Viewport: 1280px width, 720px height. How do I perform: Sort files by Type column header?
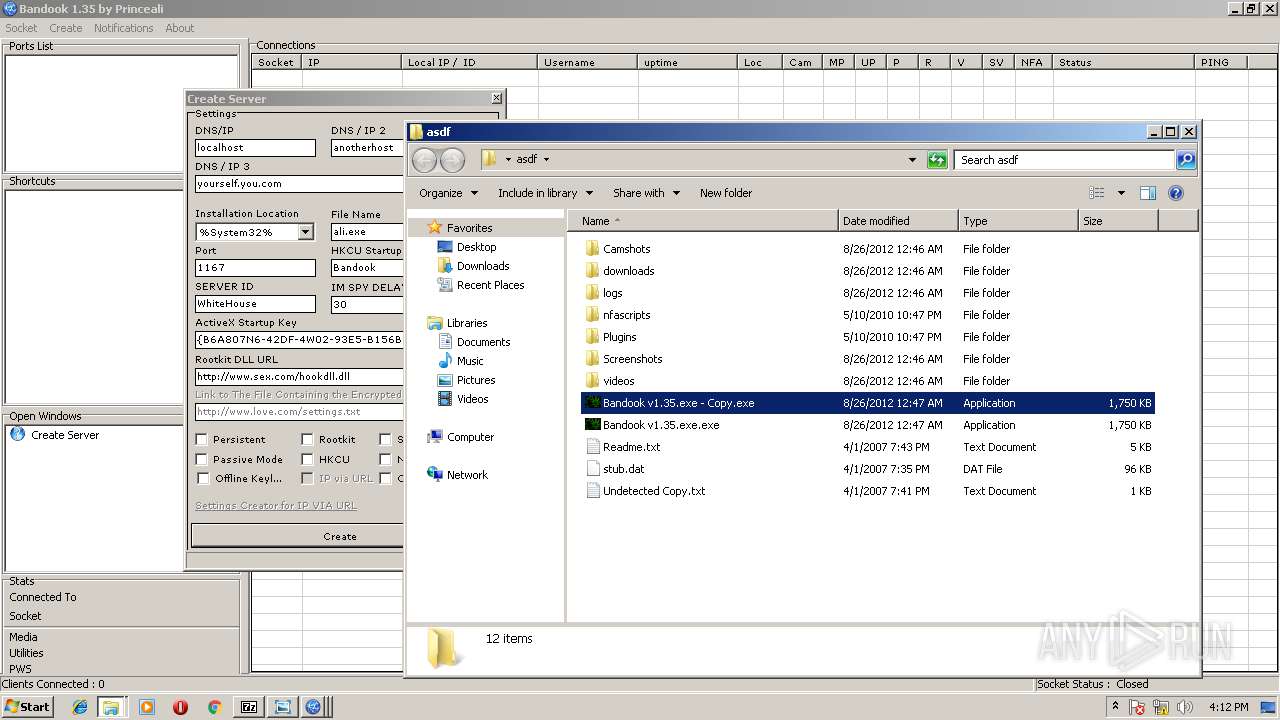(1018, 221)
